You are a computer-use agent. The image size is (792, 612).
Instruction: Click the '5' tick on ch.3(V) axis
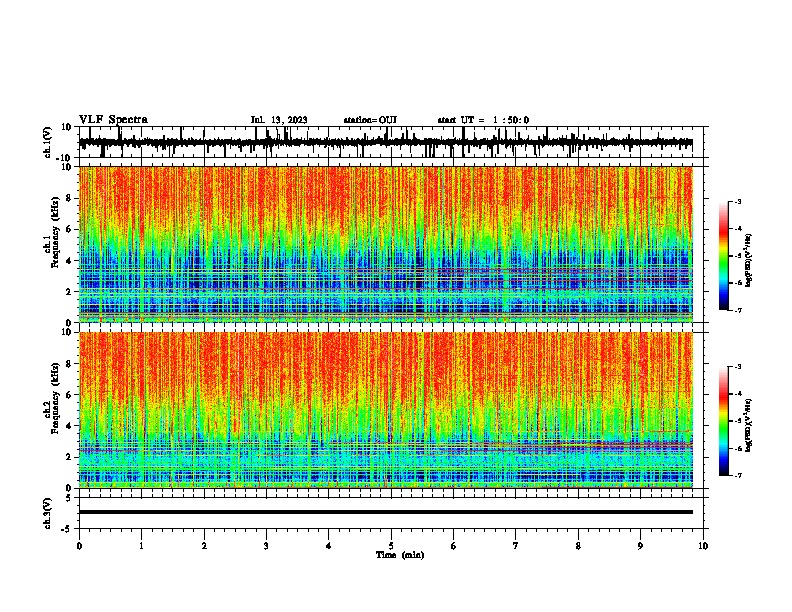tap(70, 498)
